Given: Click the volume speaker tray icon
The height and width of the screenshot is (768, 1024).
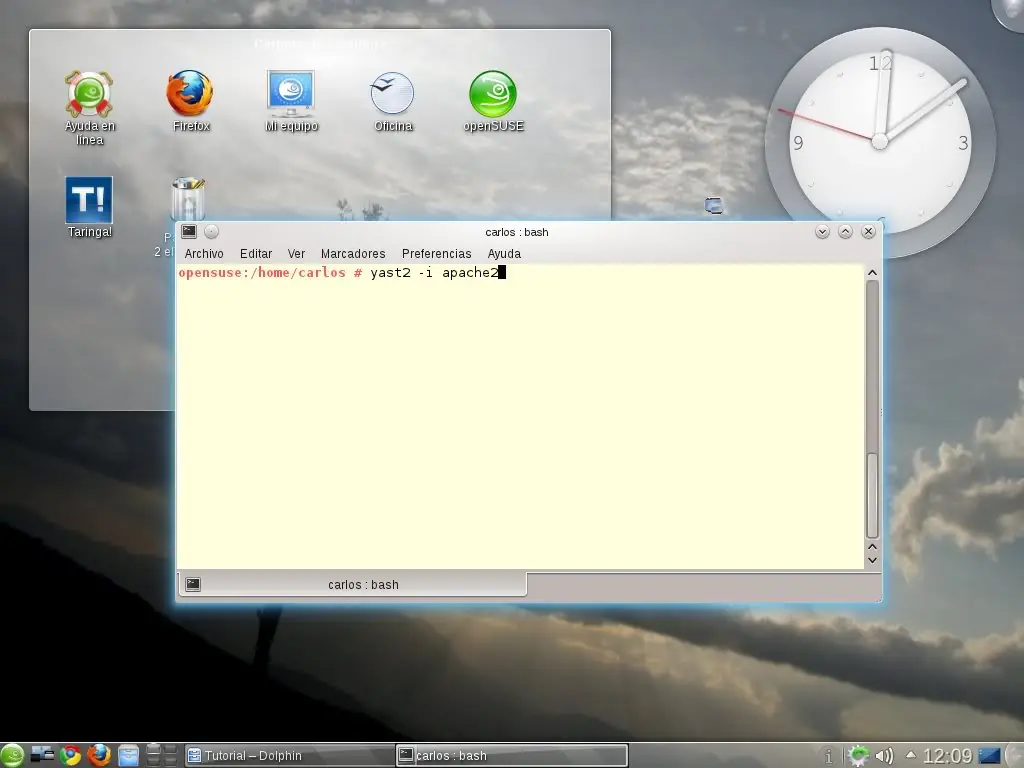Looking at the screenshot, I should [884, 756].
